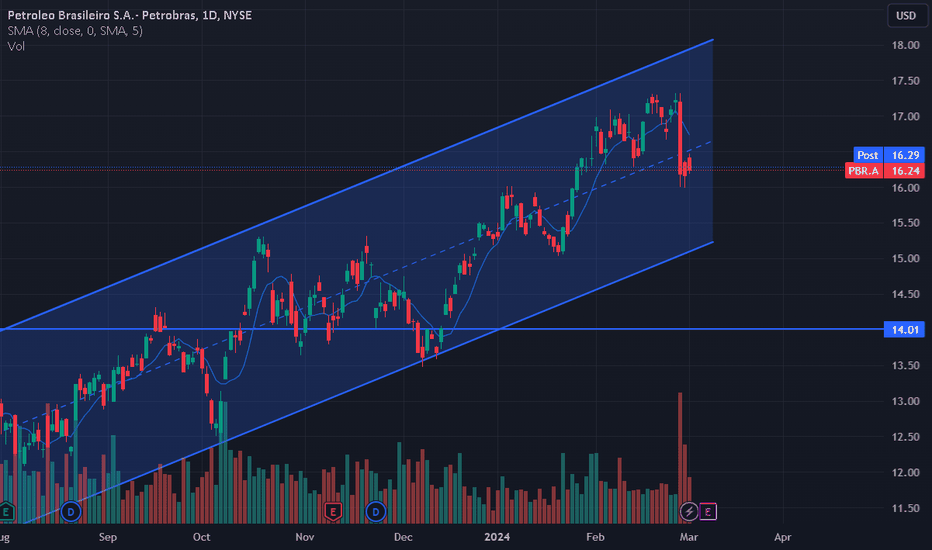Click the 12.00 price axis label
The image size is (932, 550).
pos(905,473)
